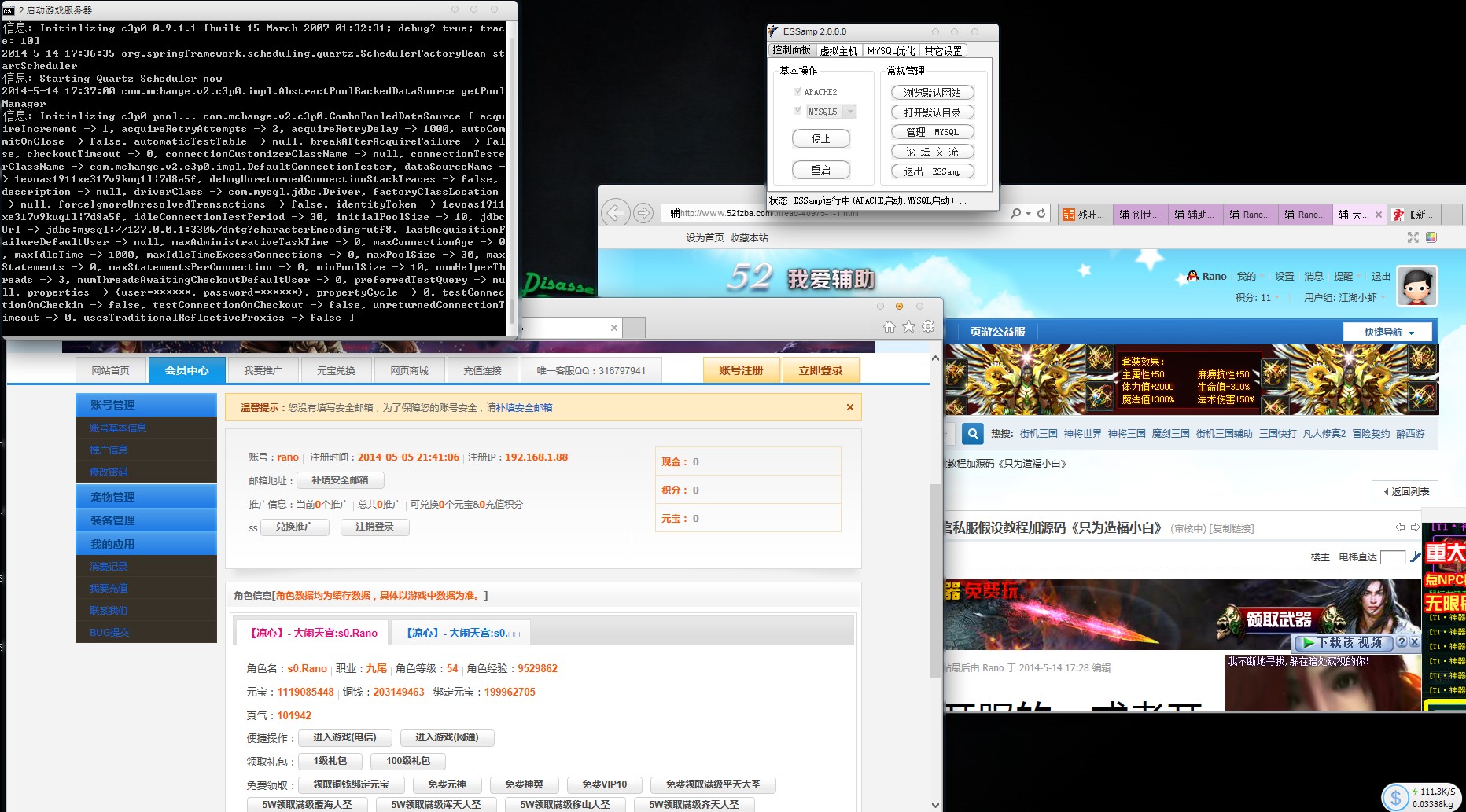This screenshot has height=812, width=1466.
Task: Click the blue forum search magnifier button
Action: tap(973, 434)
